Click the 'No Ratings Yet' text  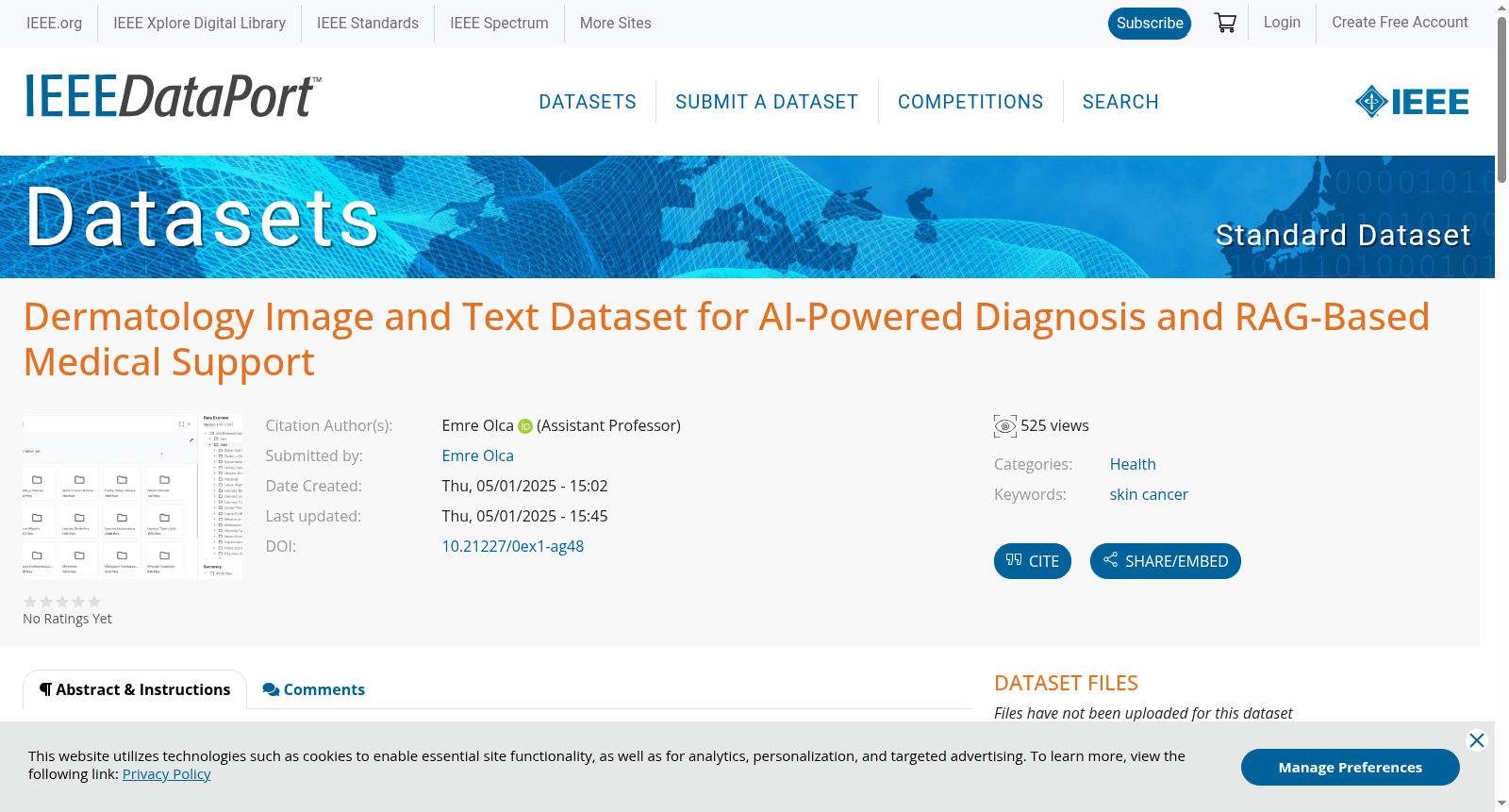click(x=67, y=619)
